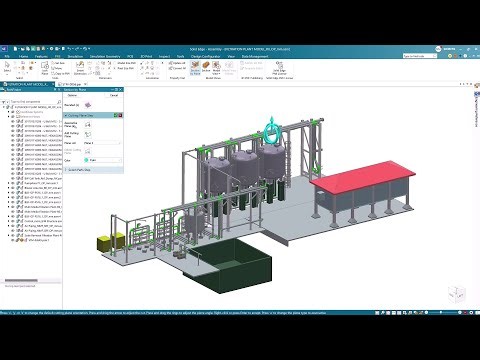Toggle visibility eye for Coordinate Systems
The image size is (480, 360).
pyautogui.click(x=13, y=112)
